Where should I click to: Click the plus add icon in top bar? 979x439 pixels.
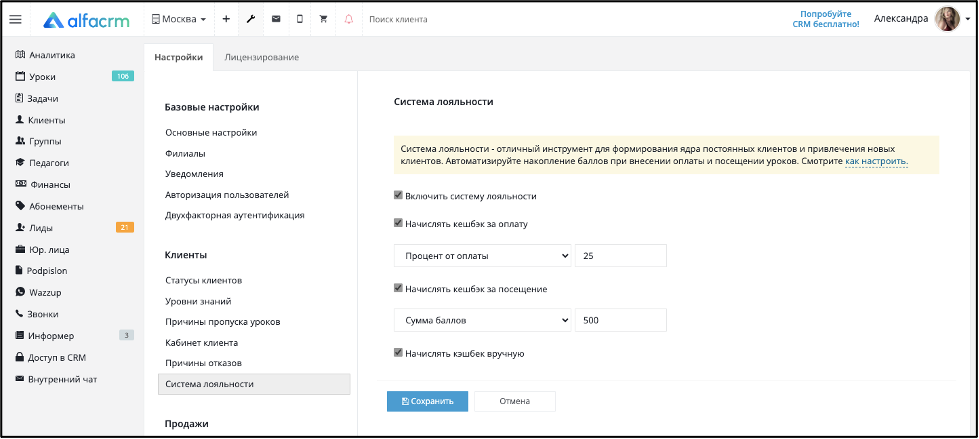coord(226,19)
